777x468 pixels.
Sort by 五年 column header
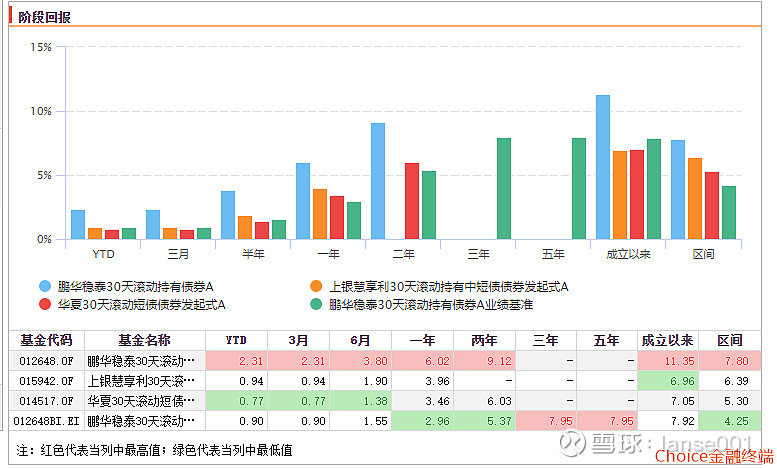607,341
